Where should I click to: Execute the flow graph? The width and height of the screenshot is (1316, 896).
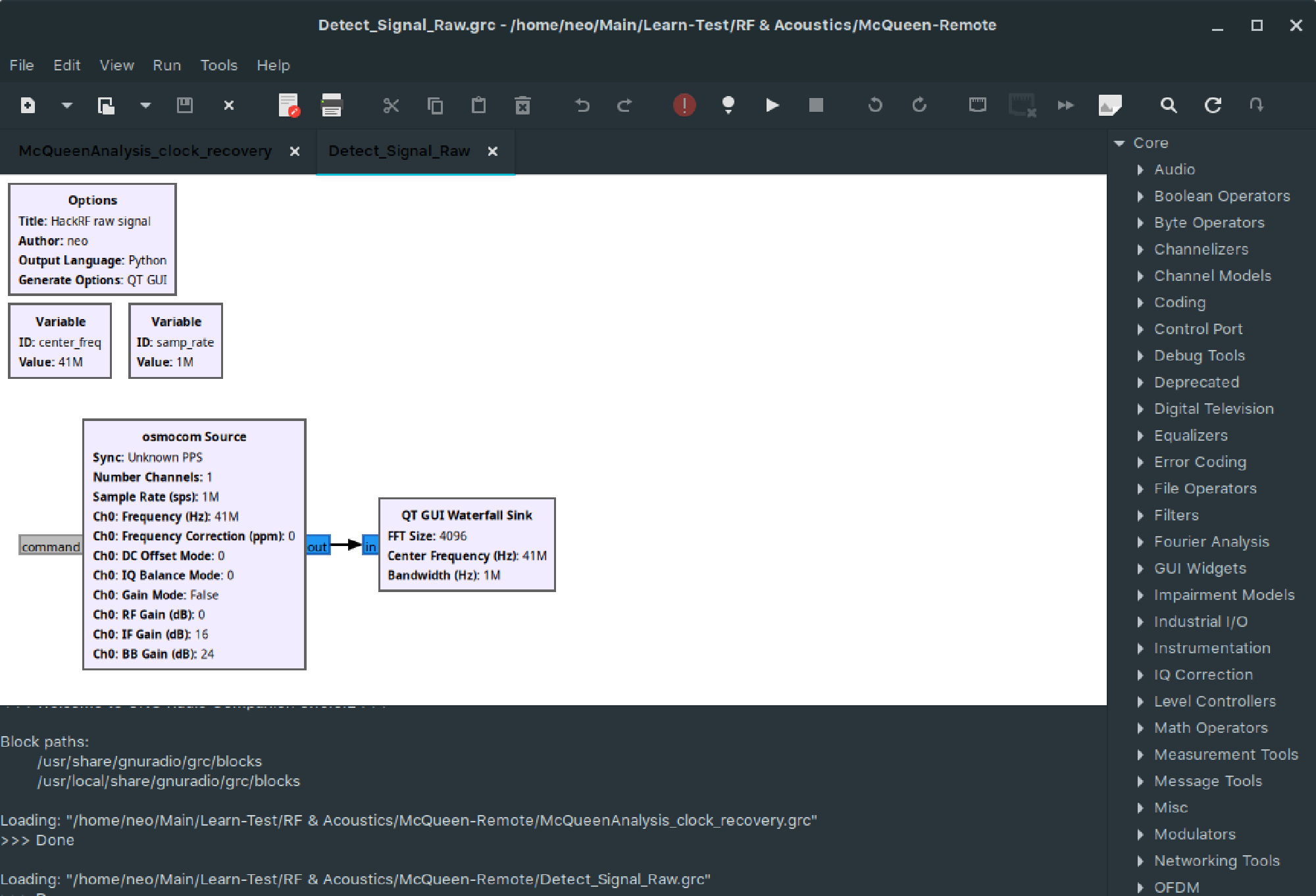(x=772, y=105)
